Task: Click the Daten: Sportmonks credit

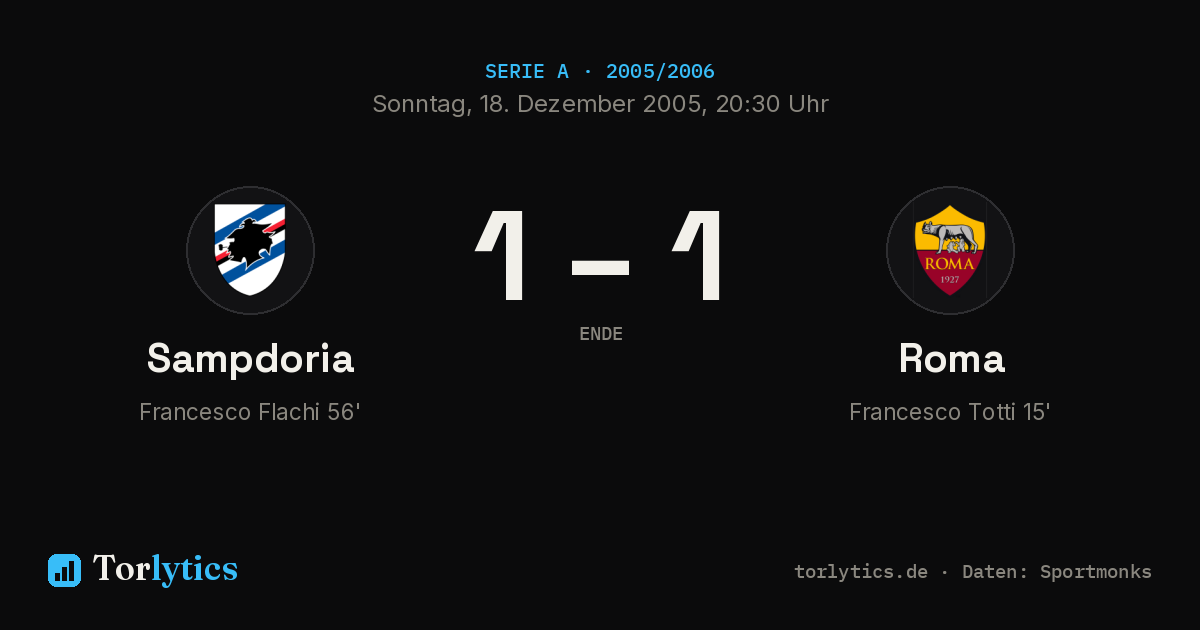Action: [x=1057, y=572]
